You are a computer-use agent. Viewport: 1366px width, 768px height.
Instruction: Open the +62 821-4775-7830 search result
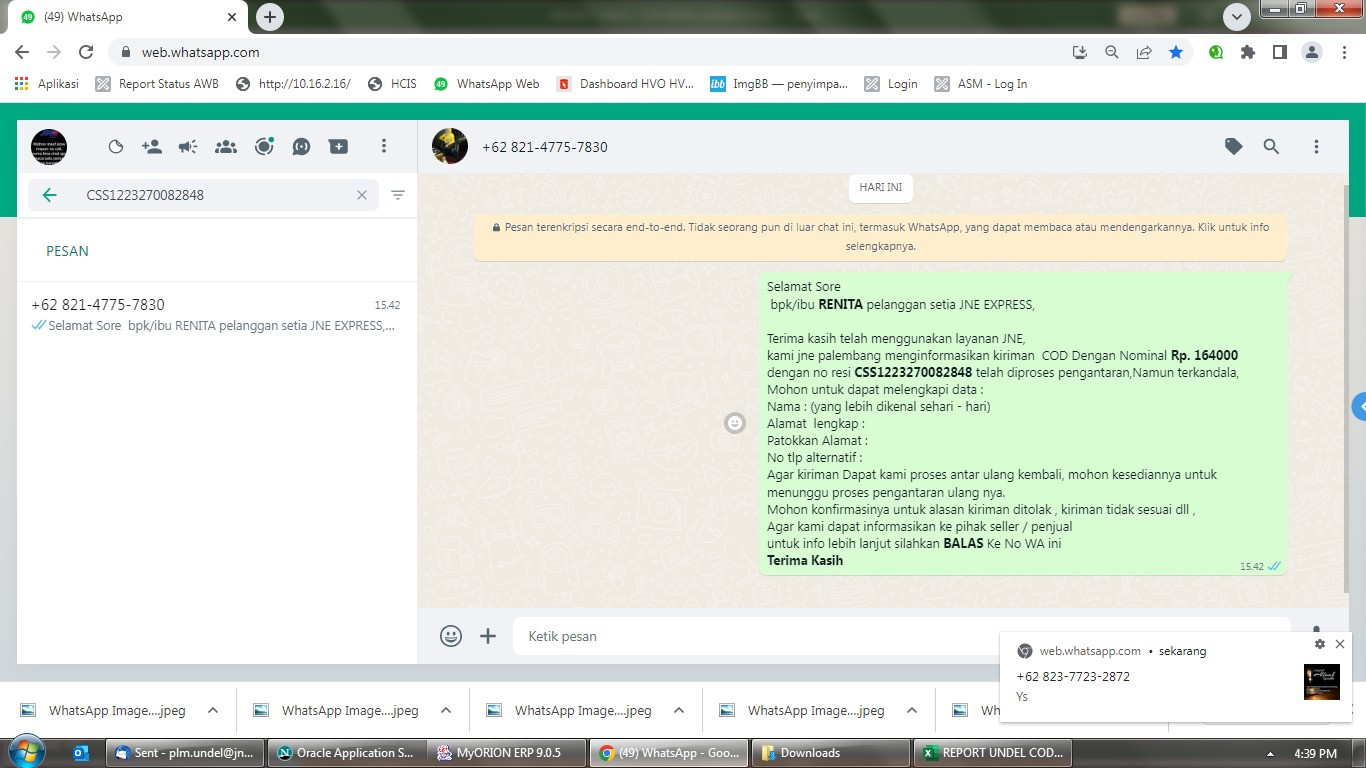pyautogui.click(x=216, y=315)
